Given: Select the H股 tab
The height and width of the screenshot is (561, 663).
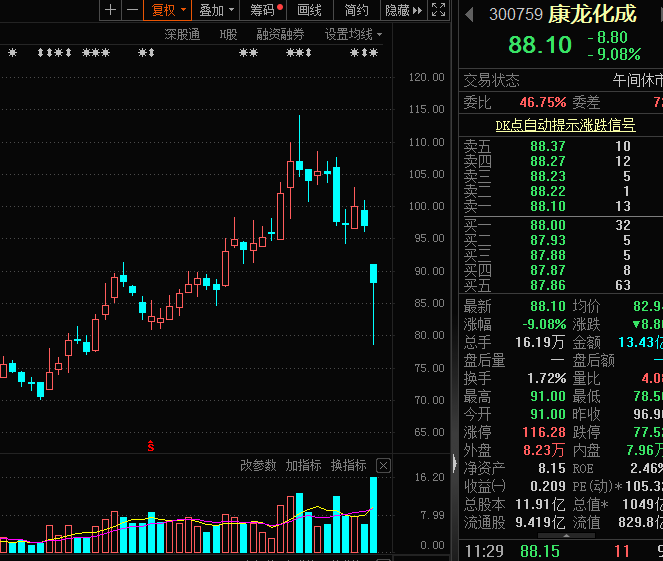Looking at the screenshot, I should pyautogui.click(x=228, y=34).
